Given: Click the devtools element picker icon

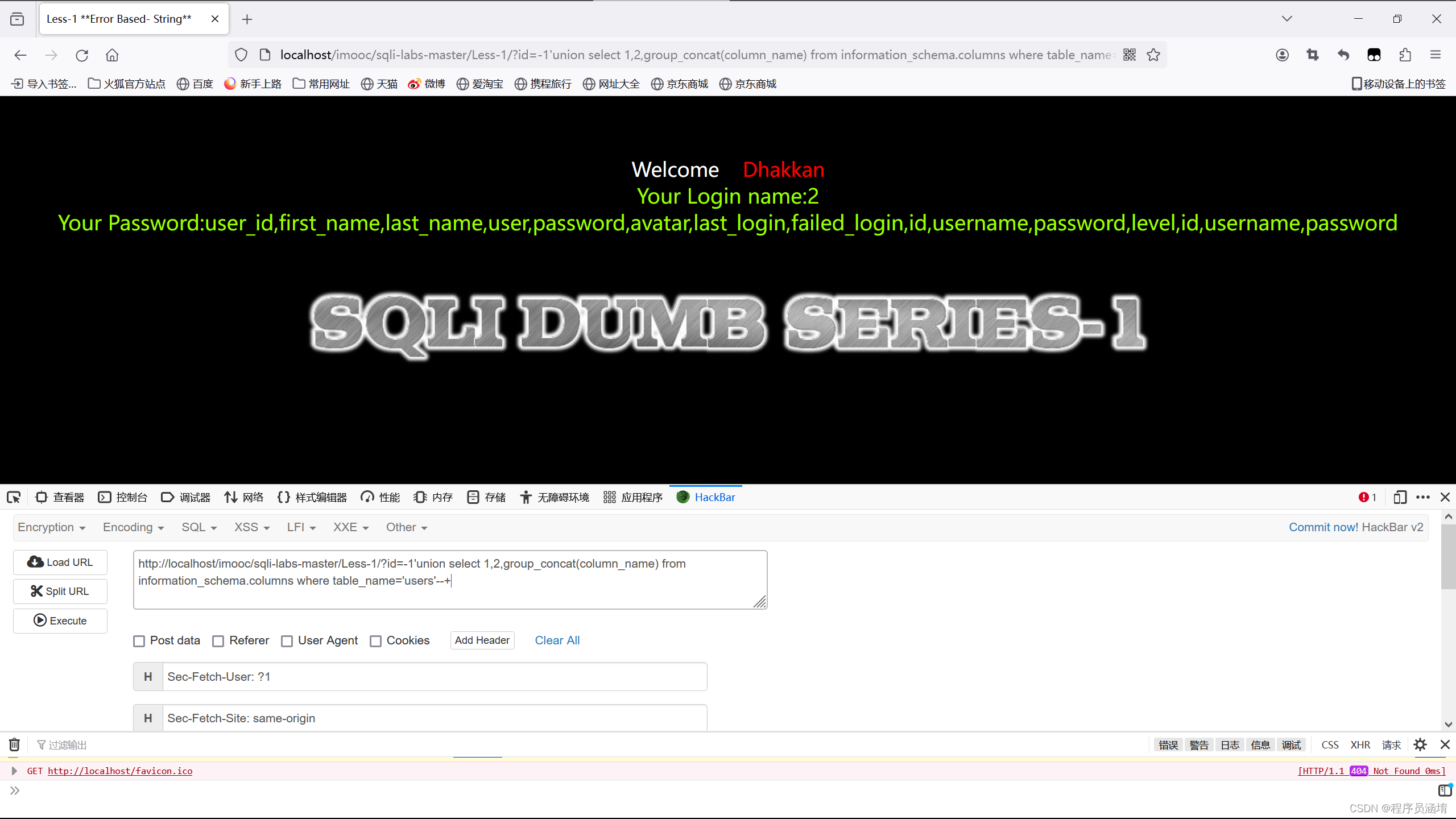Looking at the screenshot, I should pos(14,498).
